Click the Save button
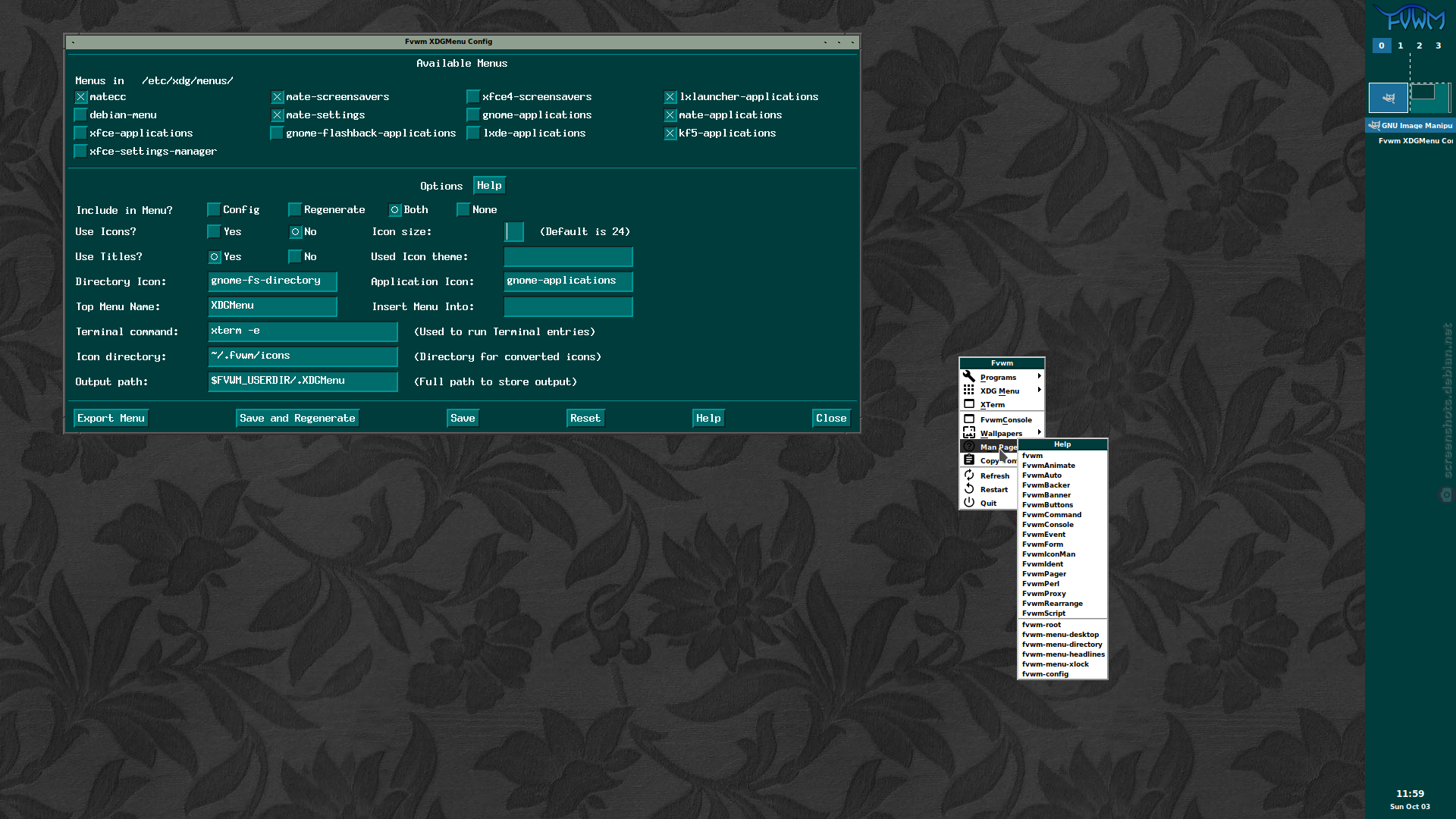 coord(463,419)
